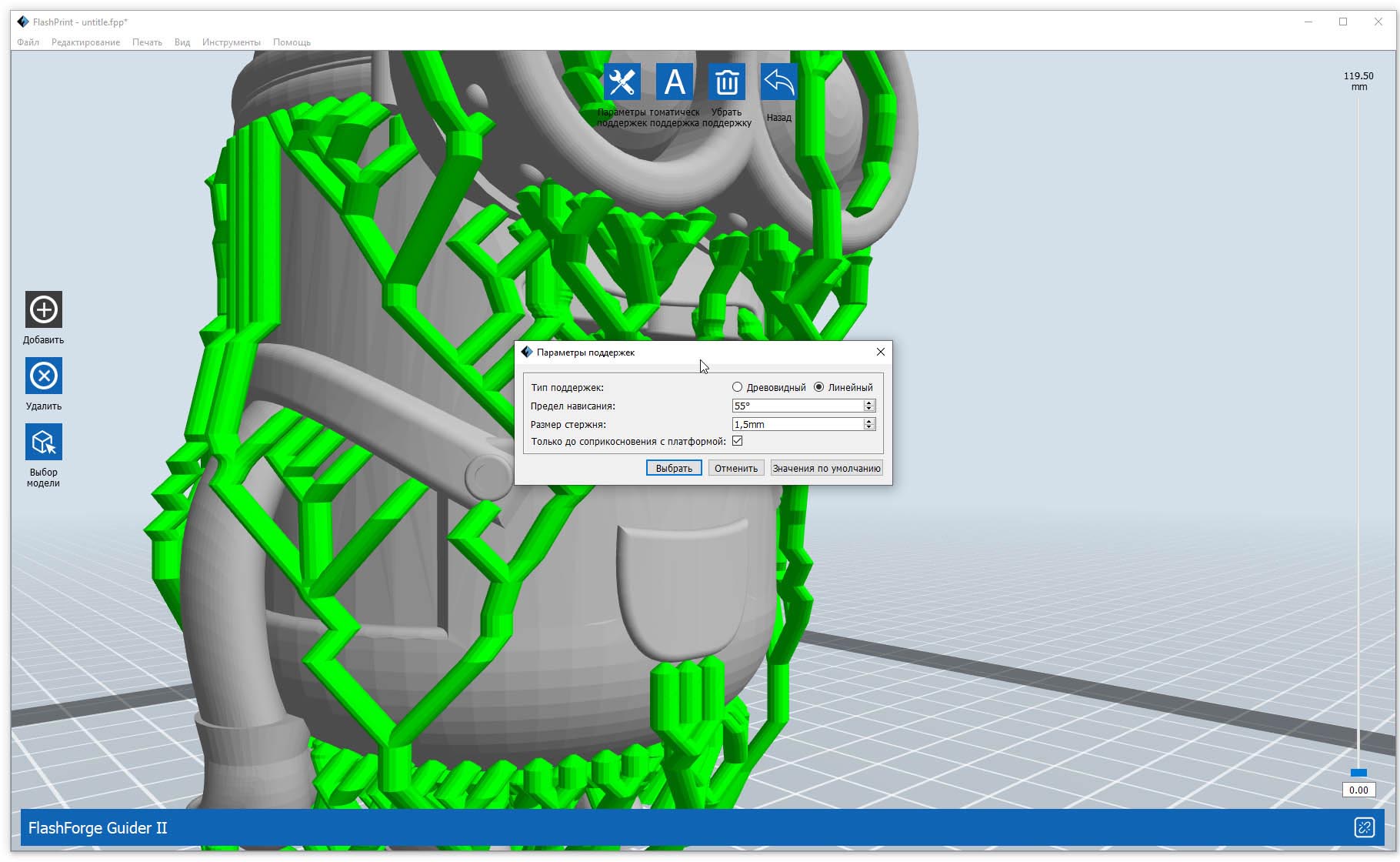Confirm with the 'Выбрать' button
This screenshot has width=1400, height=862.
point(674,468)
